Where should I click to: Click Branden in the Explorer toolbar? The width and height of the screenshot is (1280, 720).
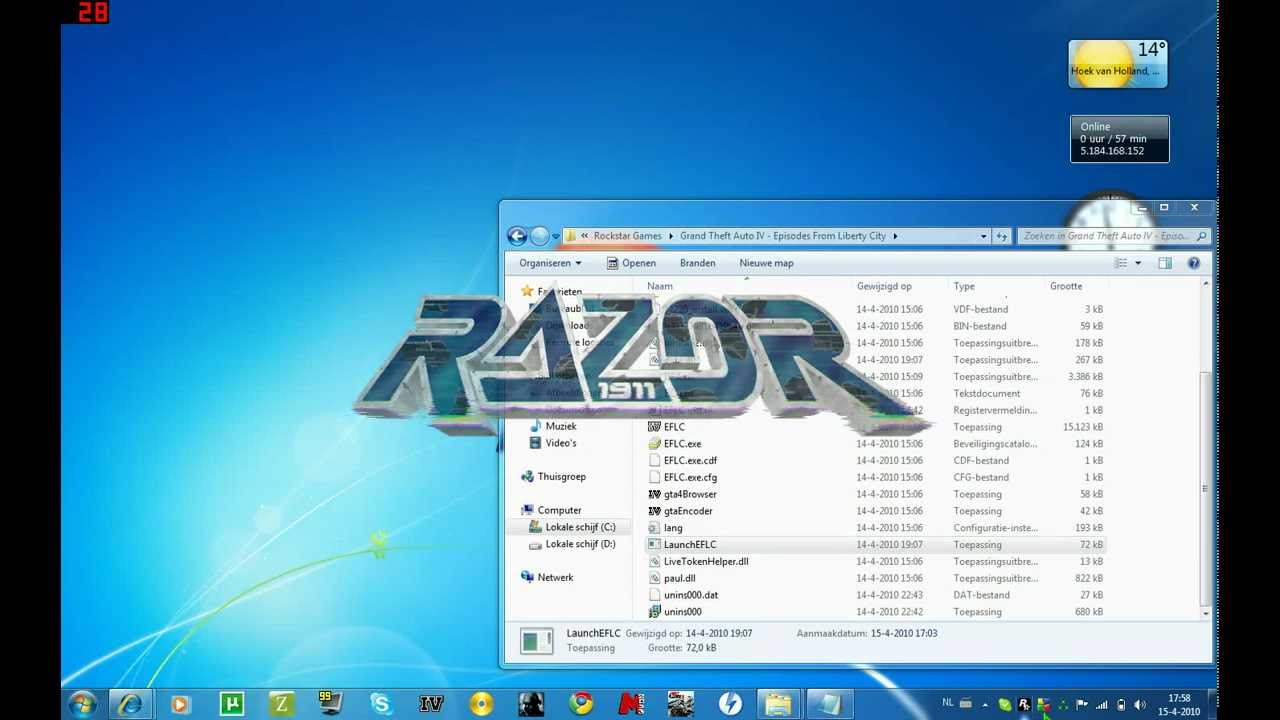(x=697, y=263)
